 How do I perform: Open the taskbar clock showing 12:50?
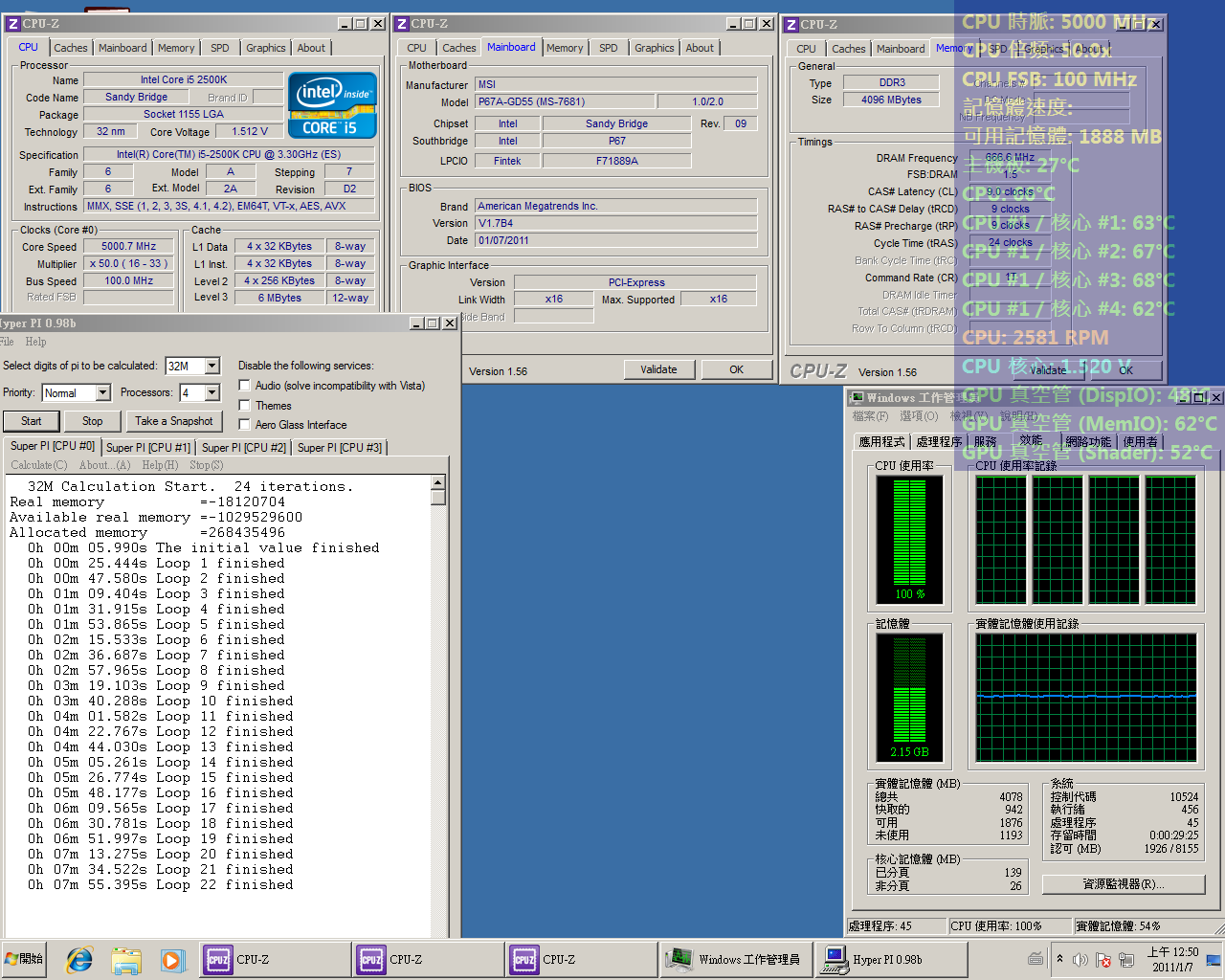(x=1172, y=959)
